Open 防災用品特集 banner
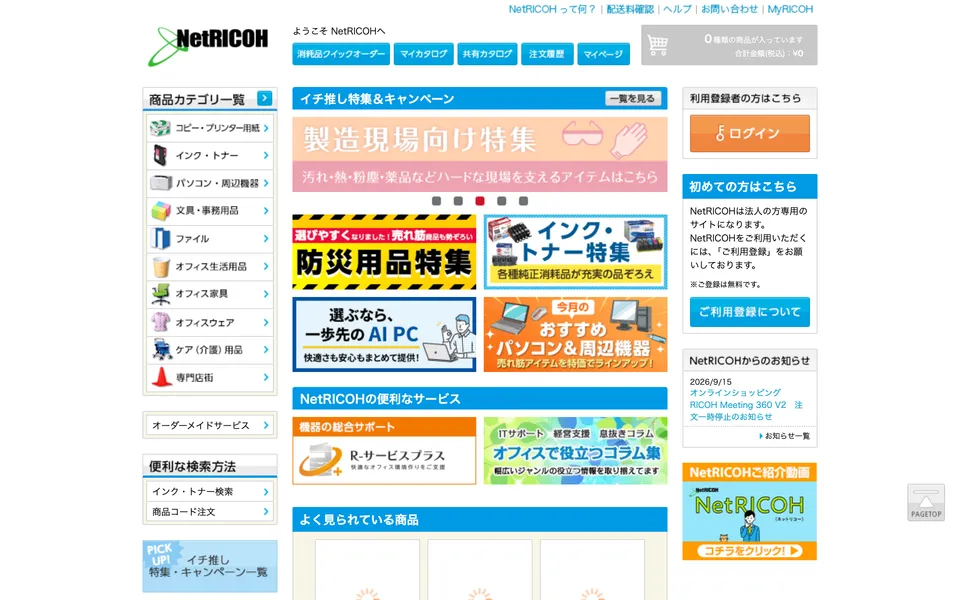Viewport: 960px width, 600px height. pyautogui.click(x=384, y=252)
